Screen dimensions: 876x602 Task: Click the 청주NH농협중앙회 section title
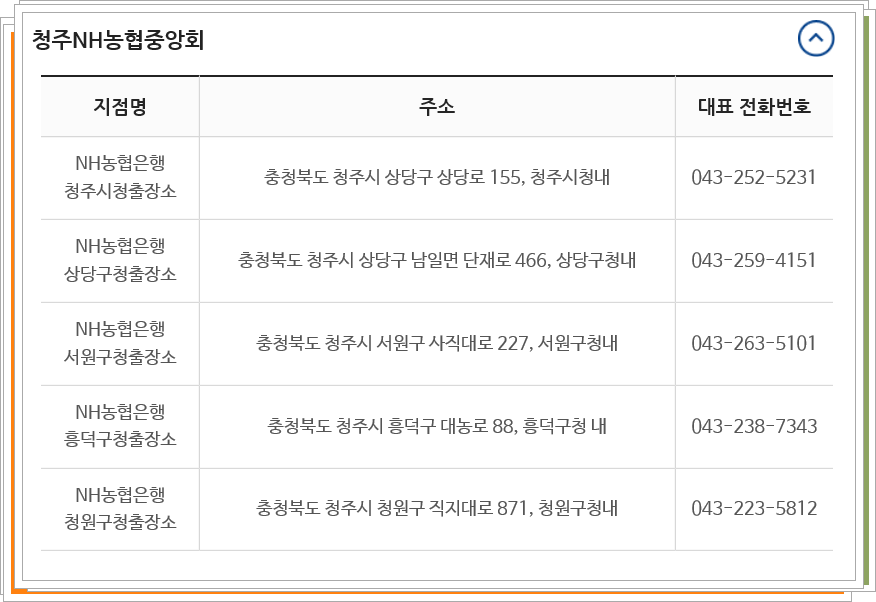point(118,40)
